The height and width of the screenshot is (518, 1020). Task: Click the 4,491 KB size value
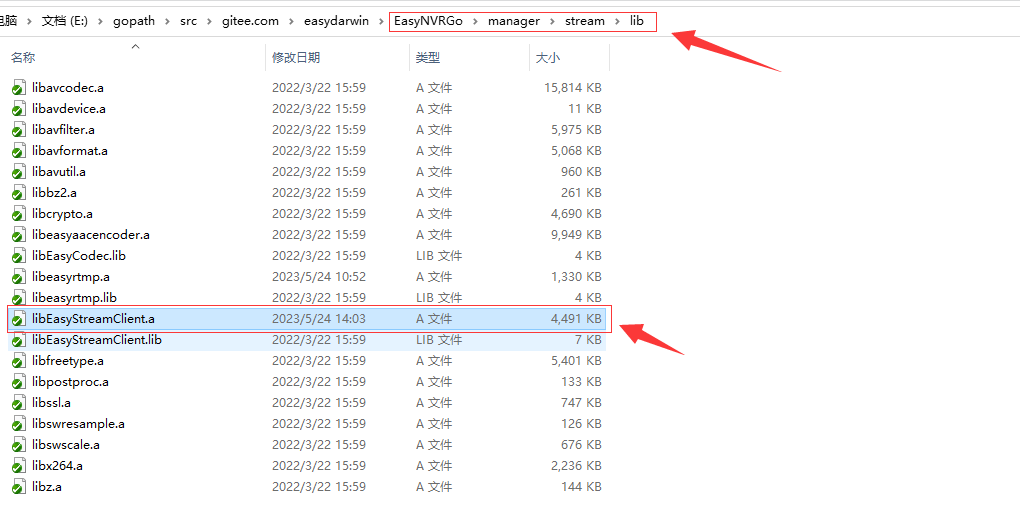click(576, 319)
